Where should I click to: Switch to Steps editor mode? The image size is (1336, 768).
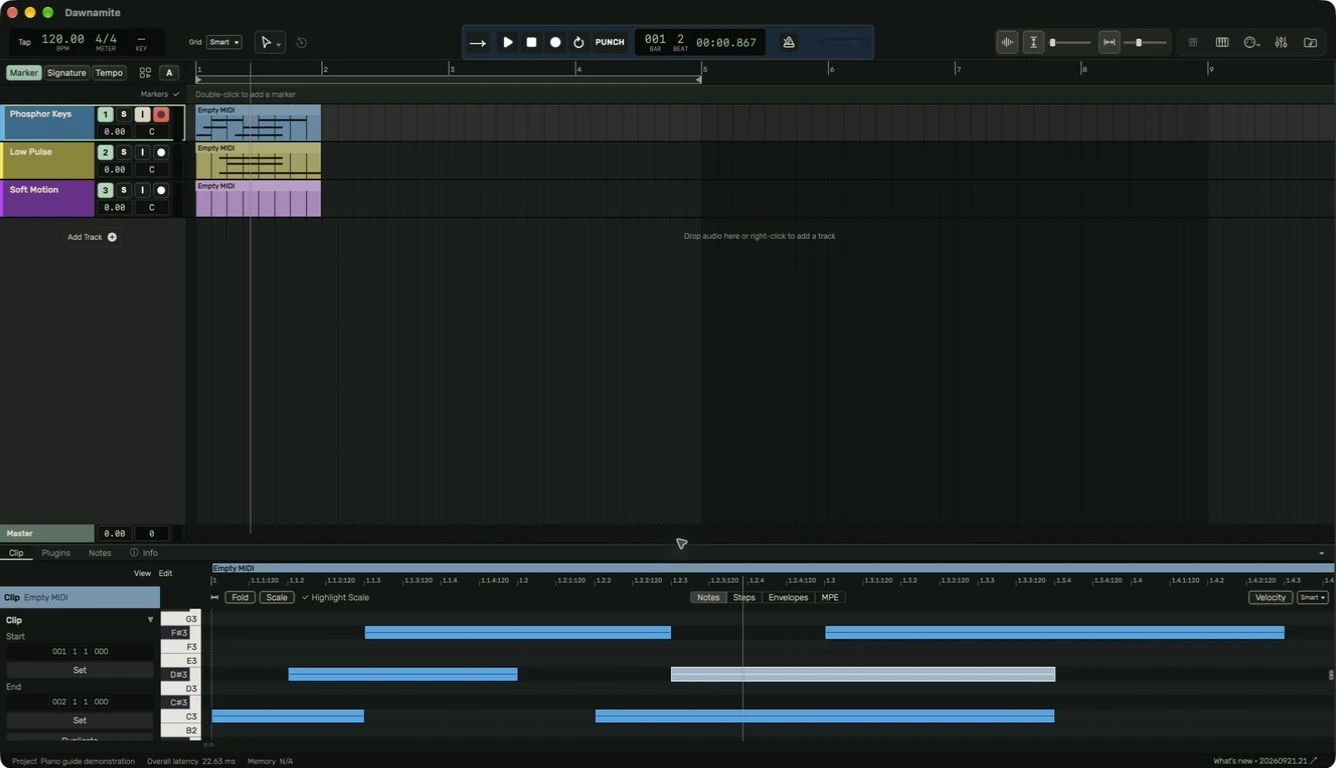pyautogui.click(x=744, y=597)
